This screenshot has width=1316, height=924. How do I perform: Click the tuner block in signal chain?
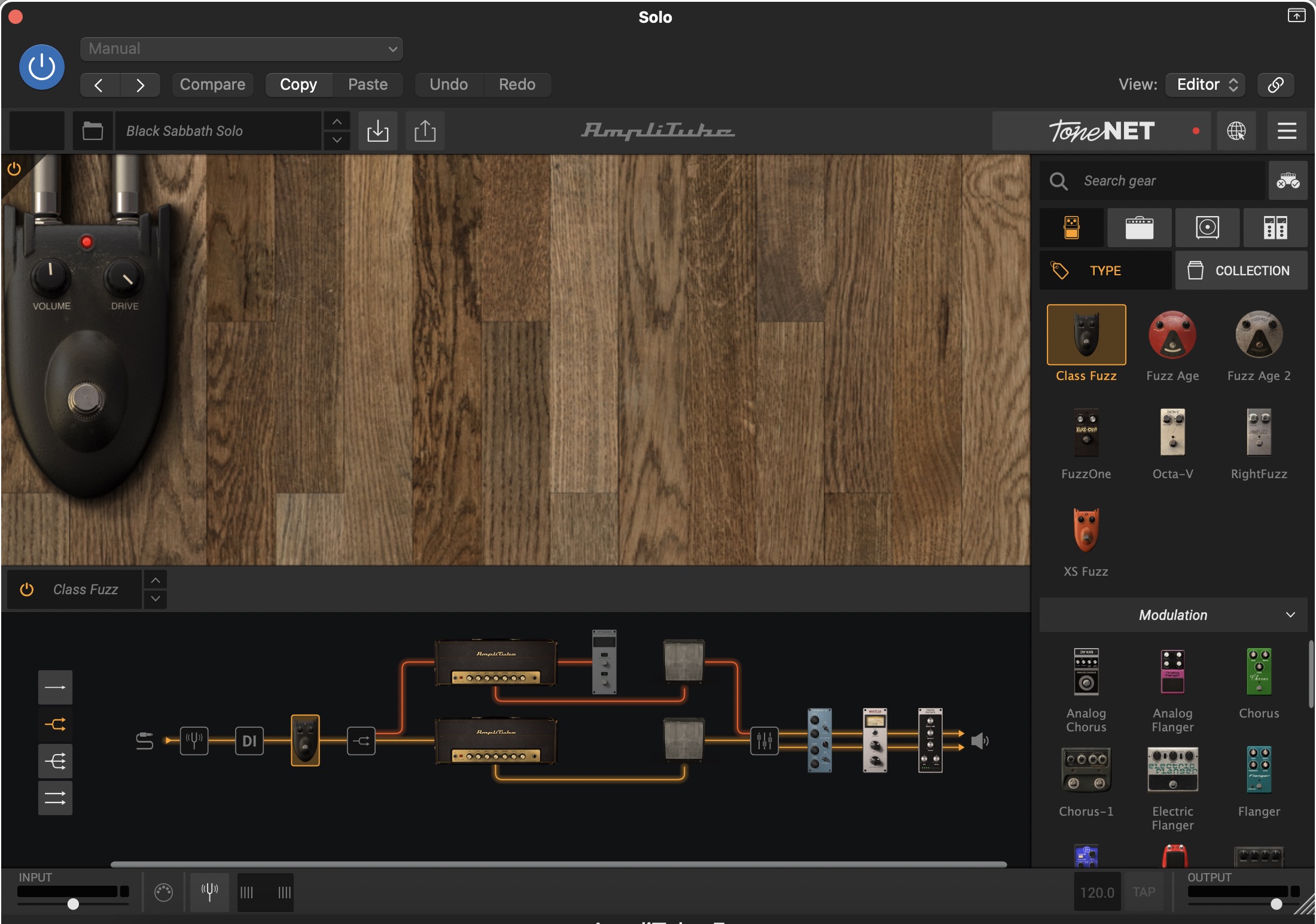coord(194,741)
